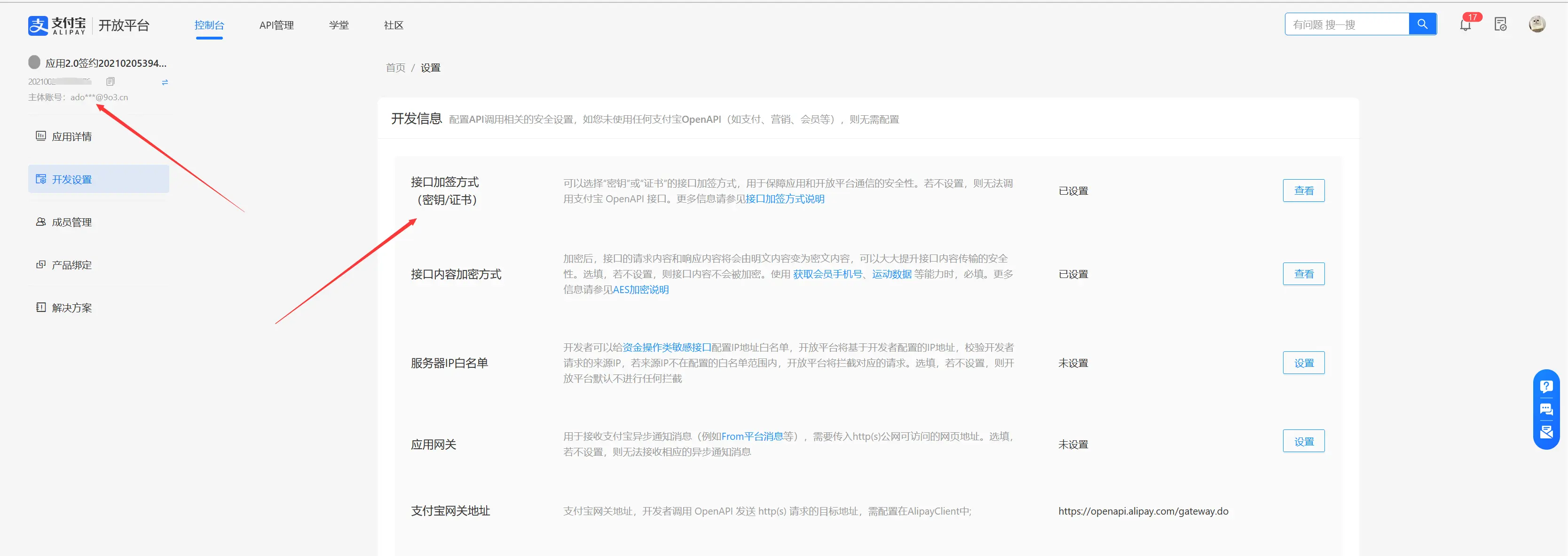
Task: Open the AES加密说明 link
Action: pos(640,290)
